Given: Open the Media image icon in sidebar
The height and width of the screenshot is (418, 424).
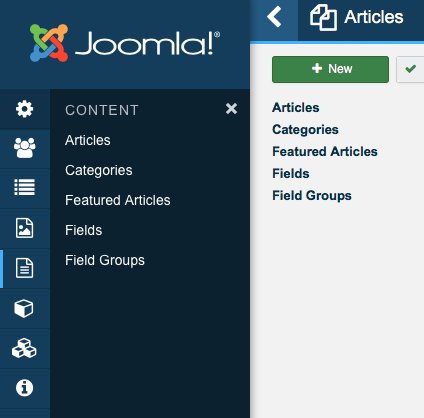Looking at the screenshot, I should [x=24, y=228].
